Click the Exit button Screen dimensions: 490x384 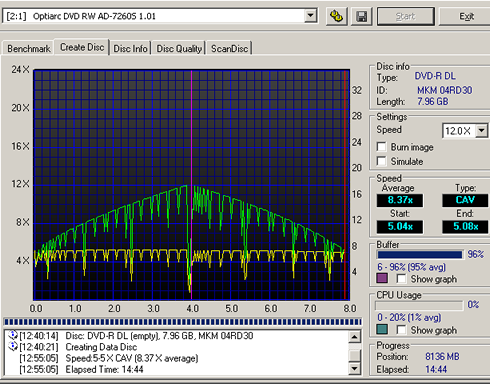point(466,16)
